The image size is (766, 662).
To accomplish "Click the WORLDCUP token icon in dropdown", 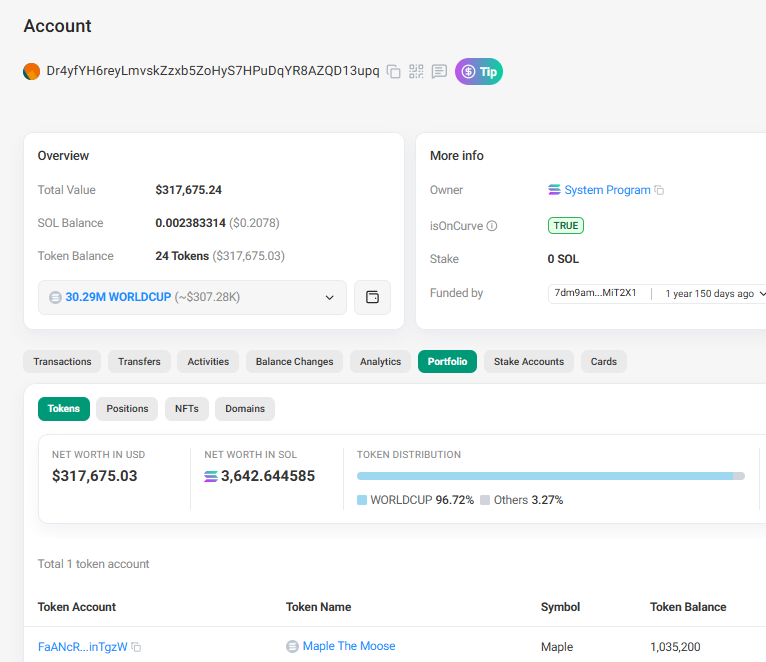I will [55, 297].
